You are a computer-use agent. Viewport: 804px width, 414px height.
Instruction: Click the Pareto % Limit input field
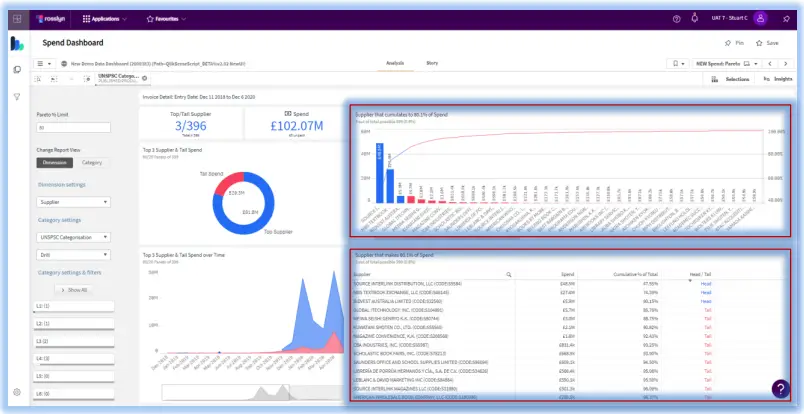(x=73, y=128)
